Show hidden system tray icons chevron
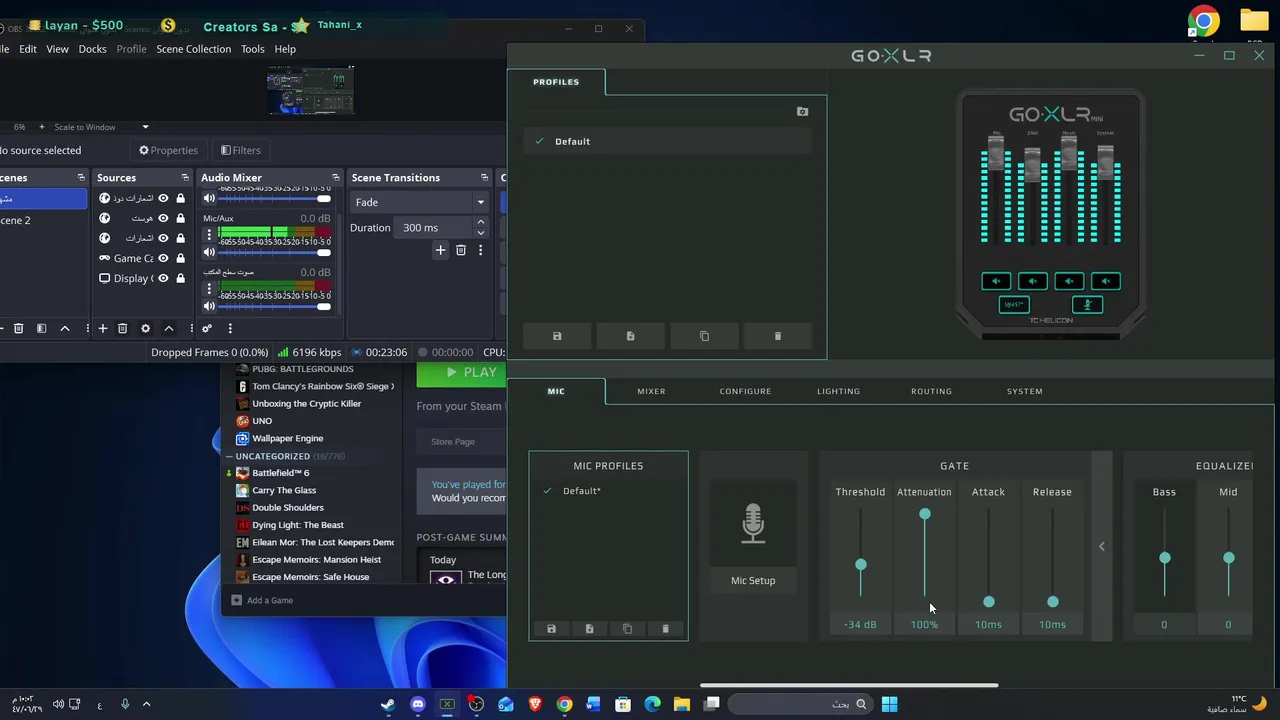This screenshot has width=1280, height=720. (146, 704)
